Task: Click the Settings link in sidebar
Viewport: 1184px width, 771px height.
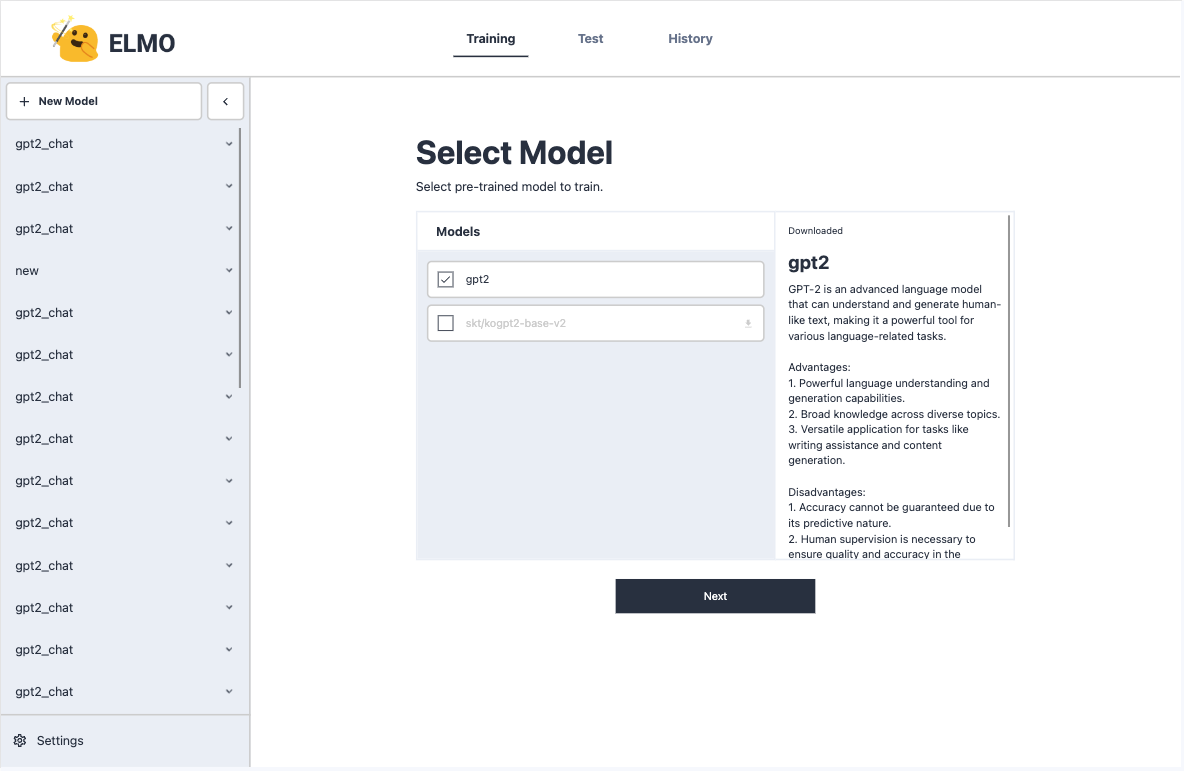Action: pos(61,740)
